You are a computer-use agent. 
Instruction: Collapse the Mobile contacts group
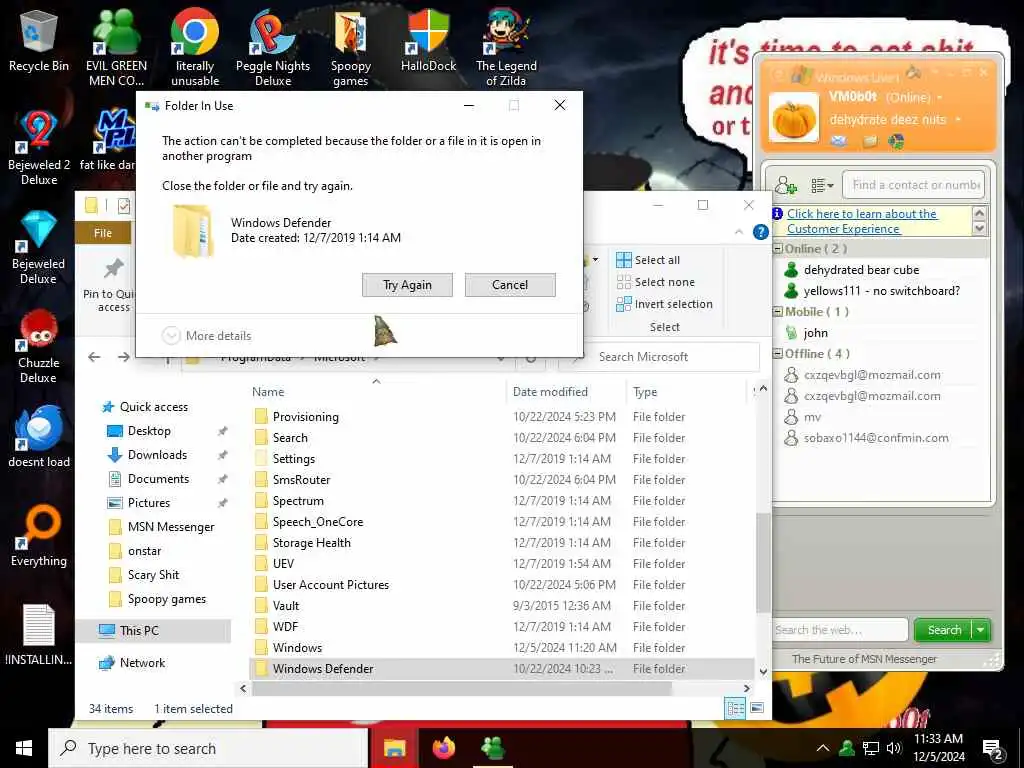pos(778,312)
